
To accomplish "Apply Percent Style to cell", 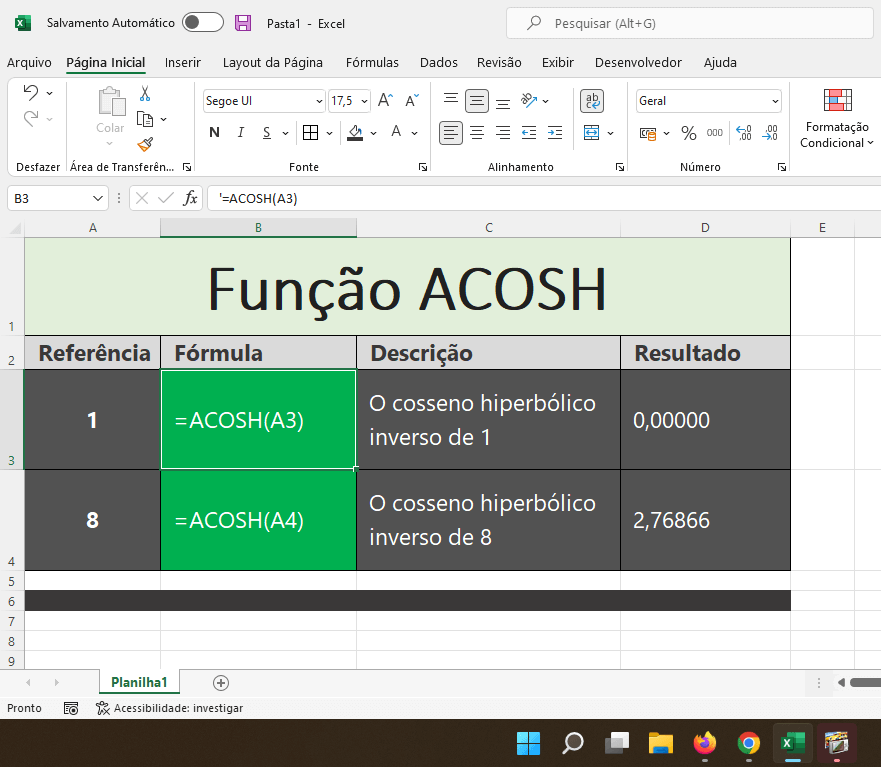I will coord(688,133).
